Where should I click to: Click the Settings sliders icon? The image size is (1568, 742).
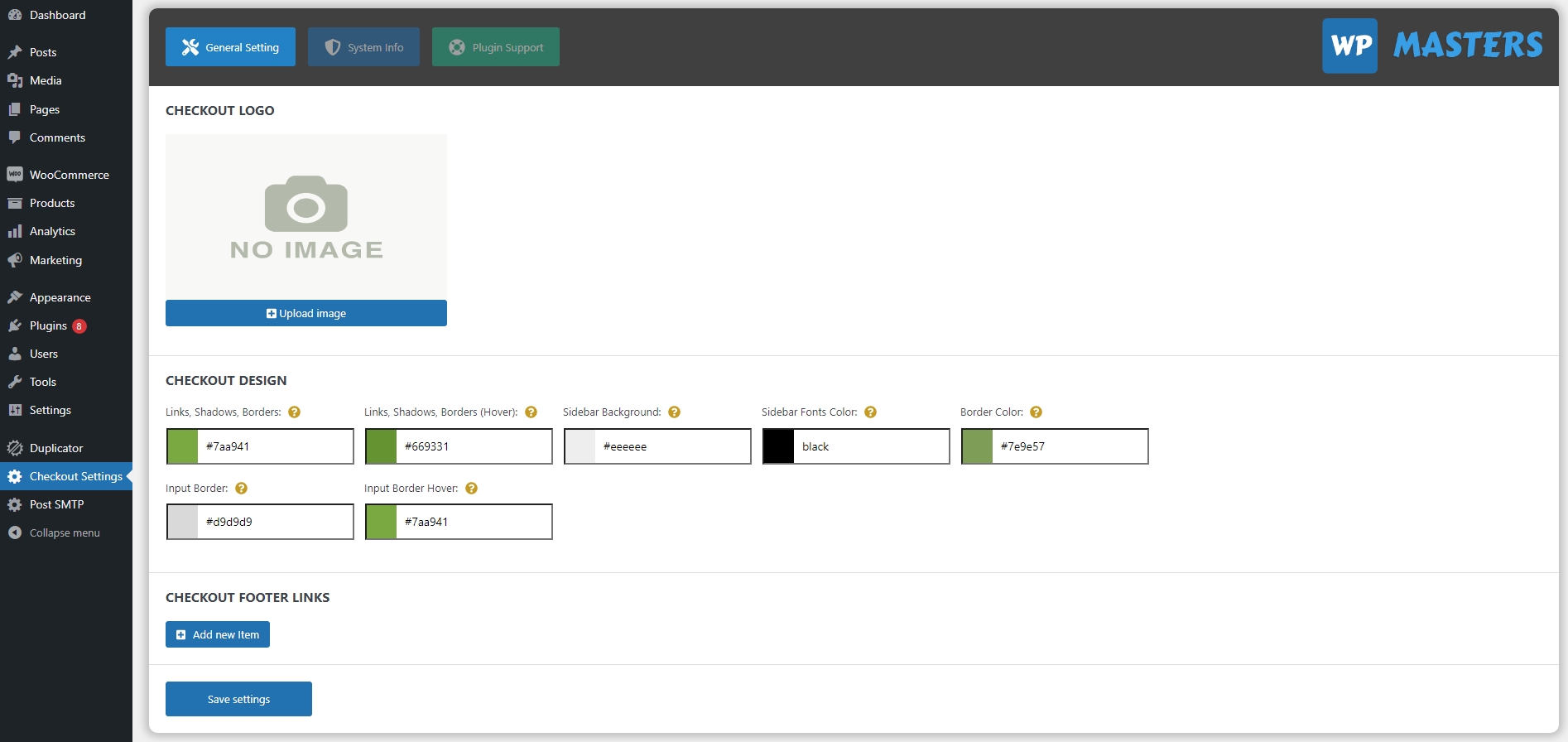point(15,410)
